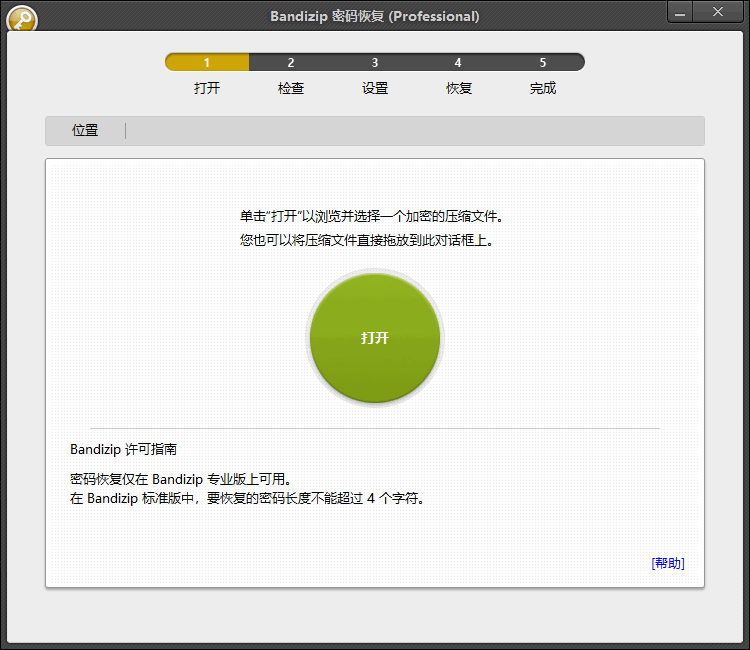
Task: Open the [帮助] help link
Action: point(667,563)
